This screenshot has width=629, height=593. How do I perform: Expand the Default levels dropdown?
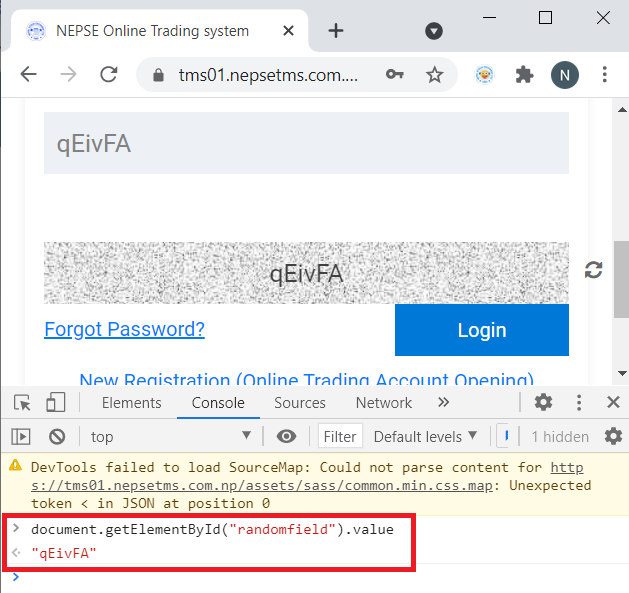425,436
